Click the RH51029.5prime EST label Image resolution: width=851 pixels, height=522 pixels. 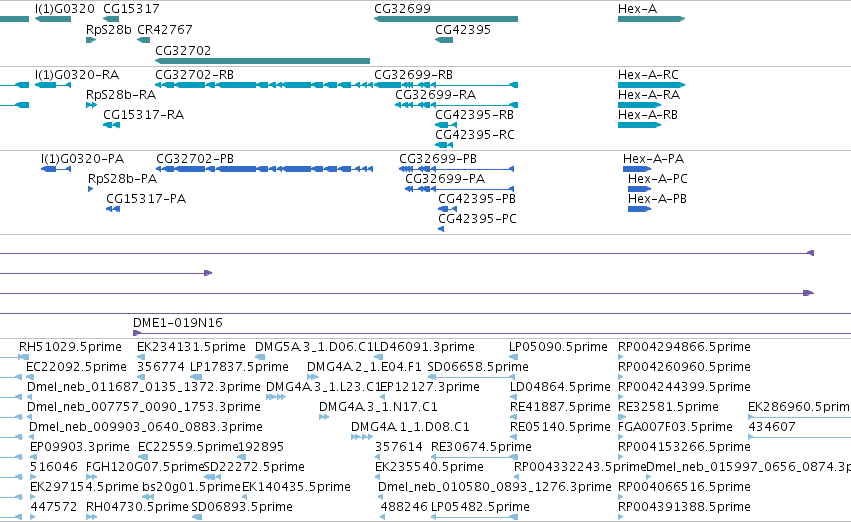(x=71, y=347)
